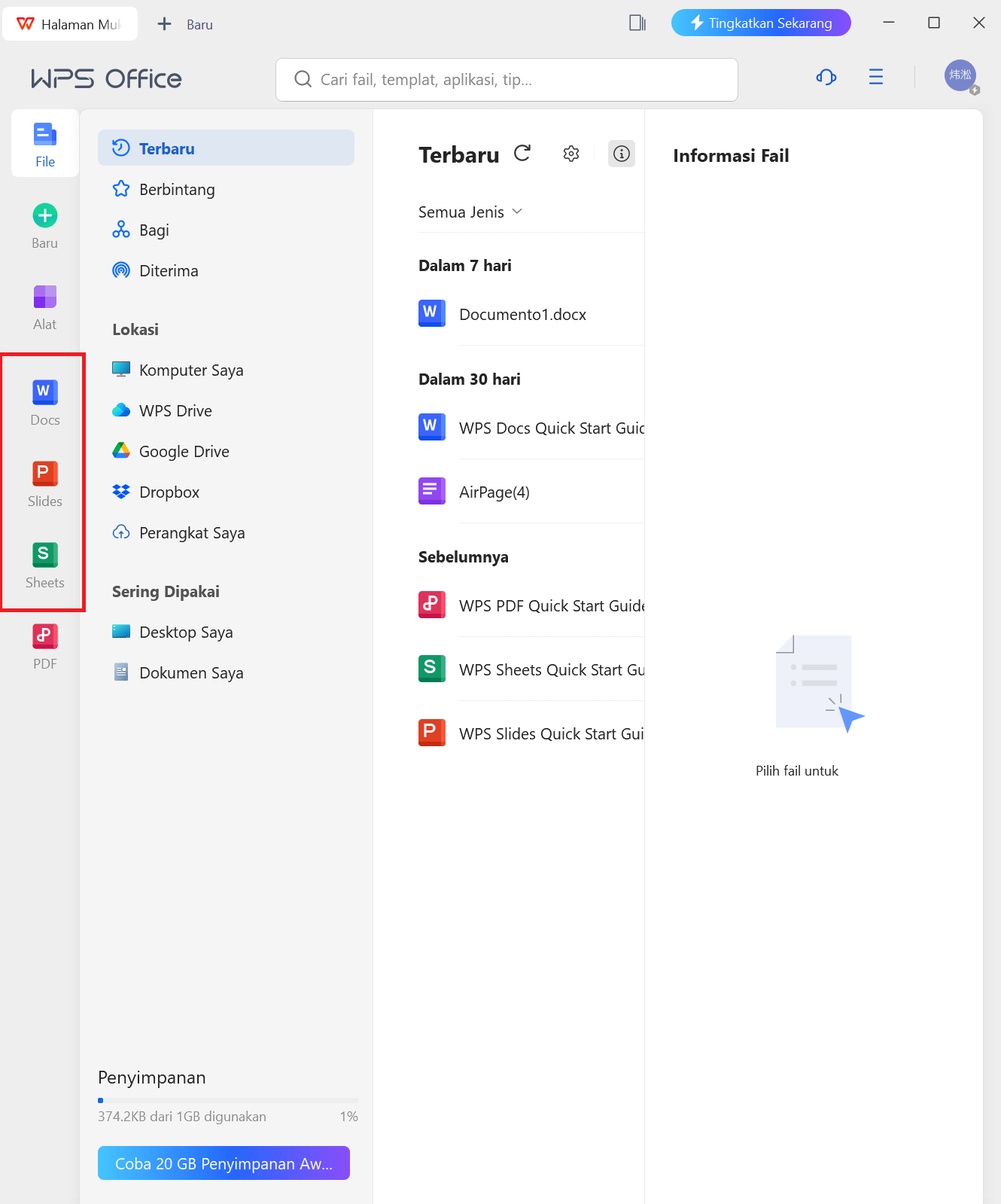Click Coba 20 GB Penyimpanan button
The height and width of the screenshot is (1204, 1001).
pyautogui.click(x=224, y=1163)
